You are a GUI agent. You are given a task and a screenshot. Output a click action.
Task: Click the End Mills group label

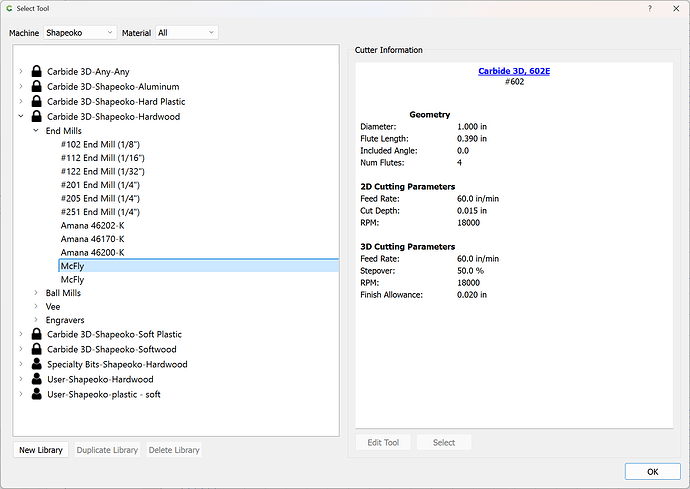point(64,131)
